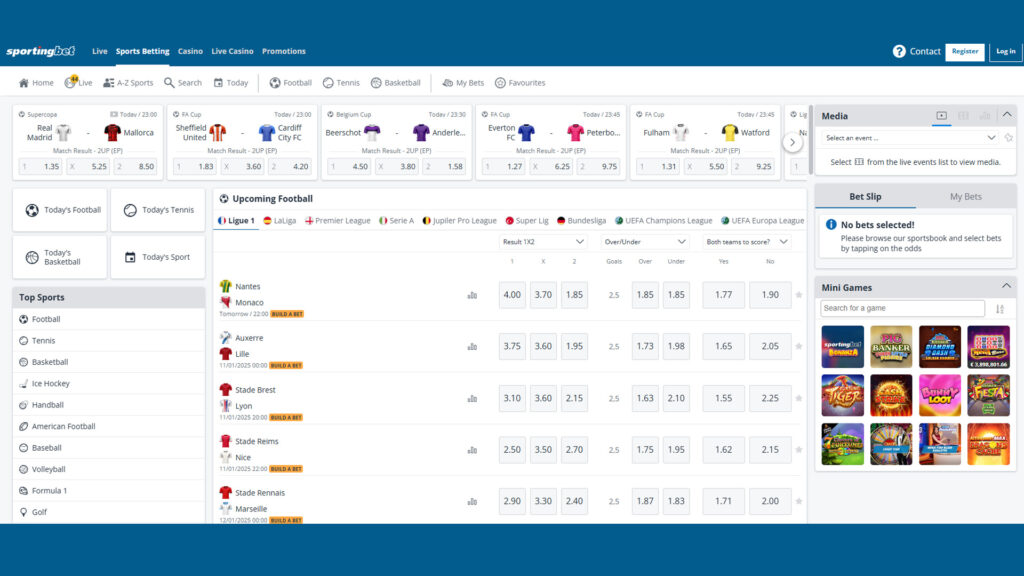Favourite the Auxerre vs Lille match star
1024x576 pixels.
tap(799, 347)
